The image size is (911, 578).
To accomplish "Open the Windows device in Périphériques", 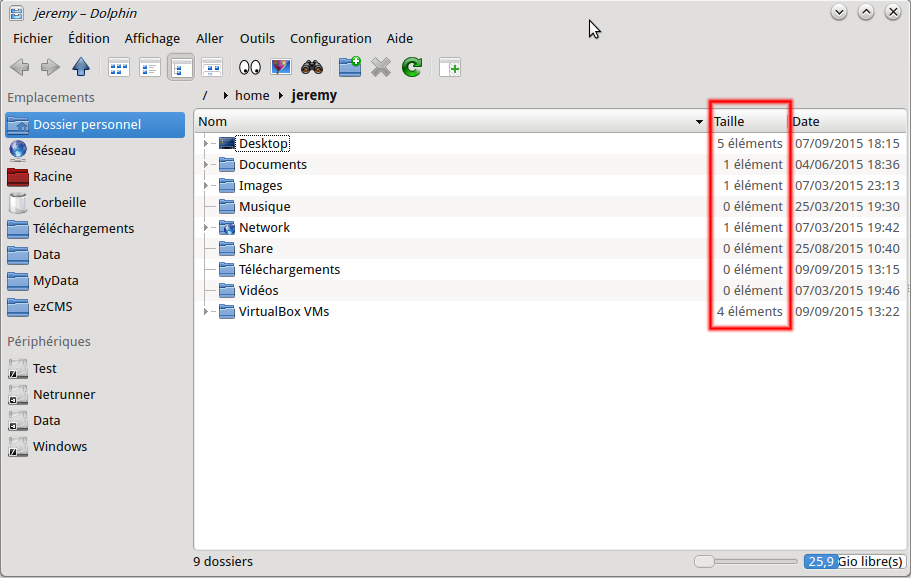I will (59, 446).
